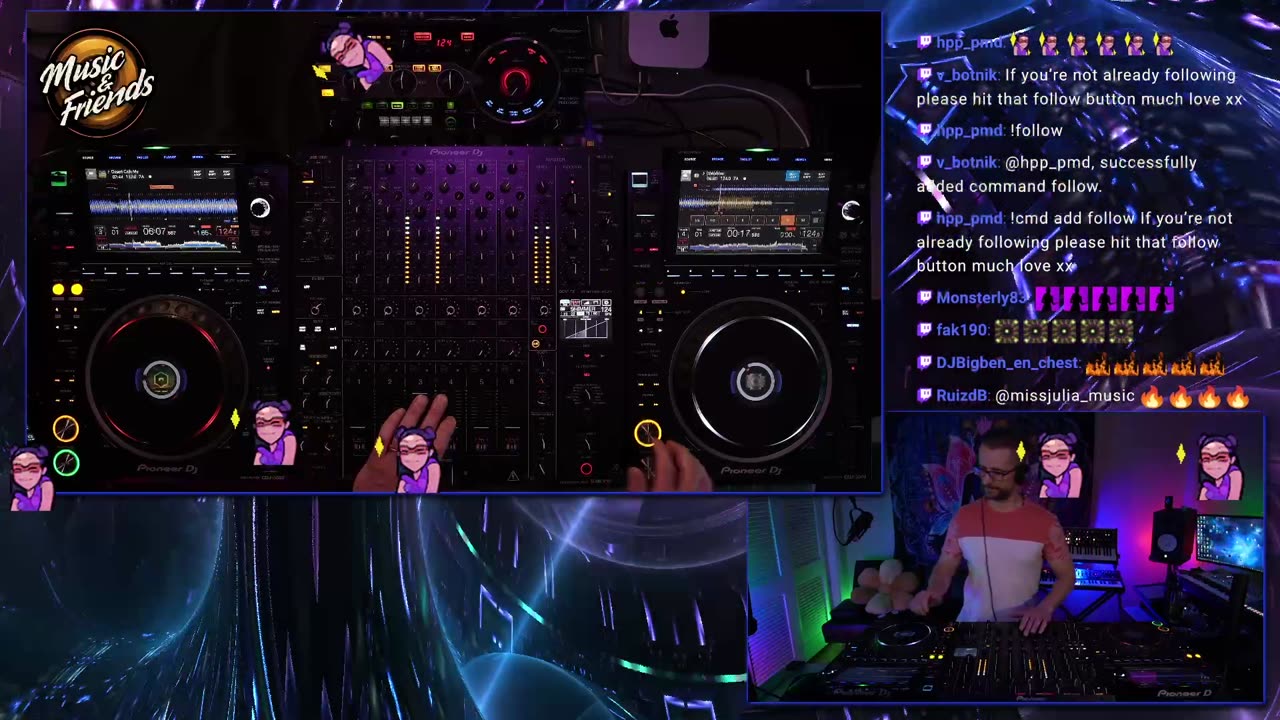The width and height of the screenshot is (1280, 720).
Task: Click the orange ring button beside the FX screen
Action: (x=536, y=344)
